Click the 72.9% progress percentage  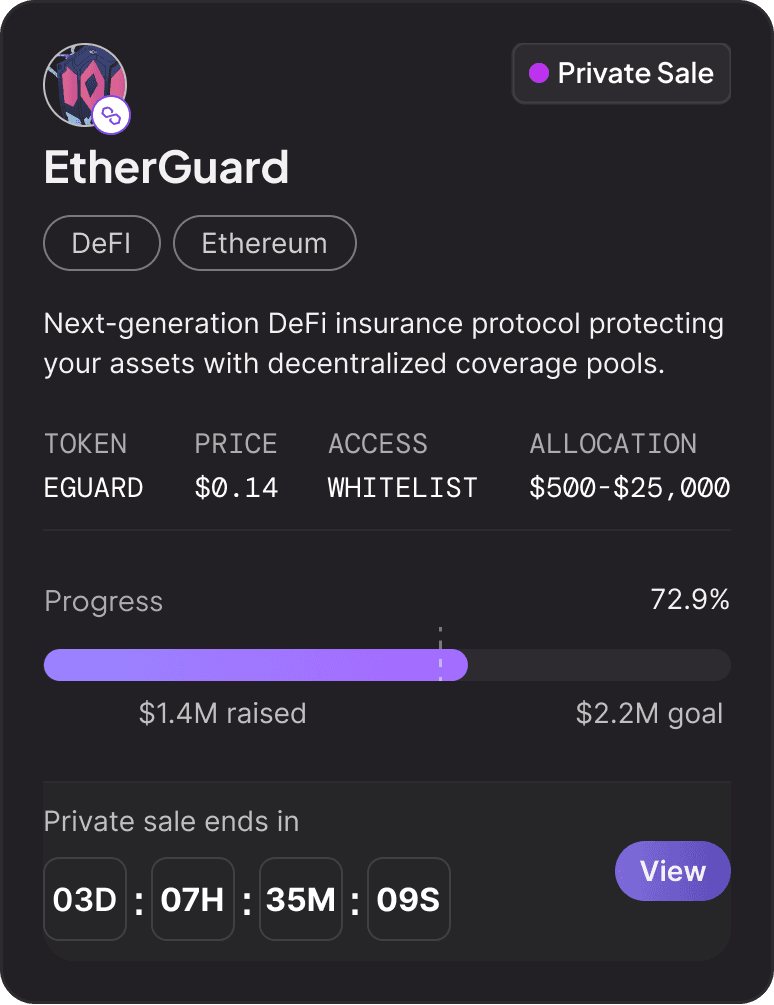pyautogui.click(x=690, y=600)
